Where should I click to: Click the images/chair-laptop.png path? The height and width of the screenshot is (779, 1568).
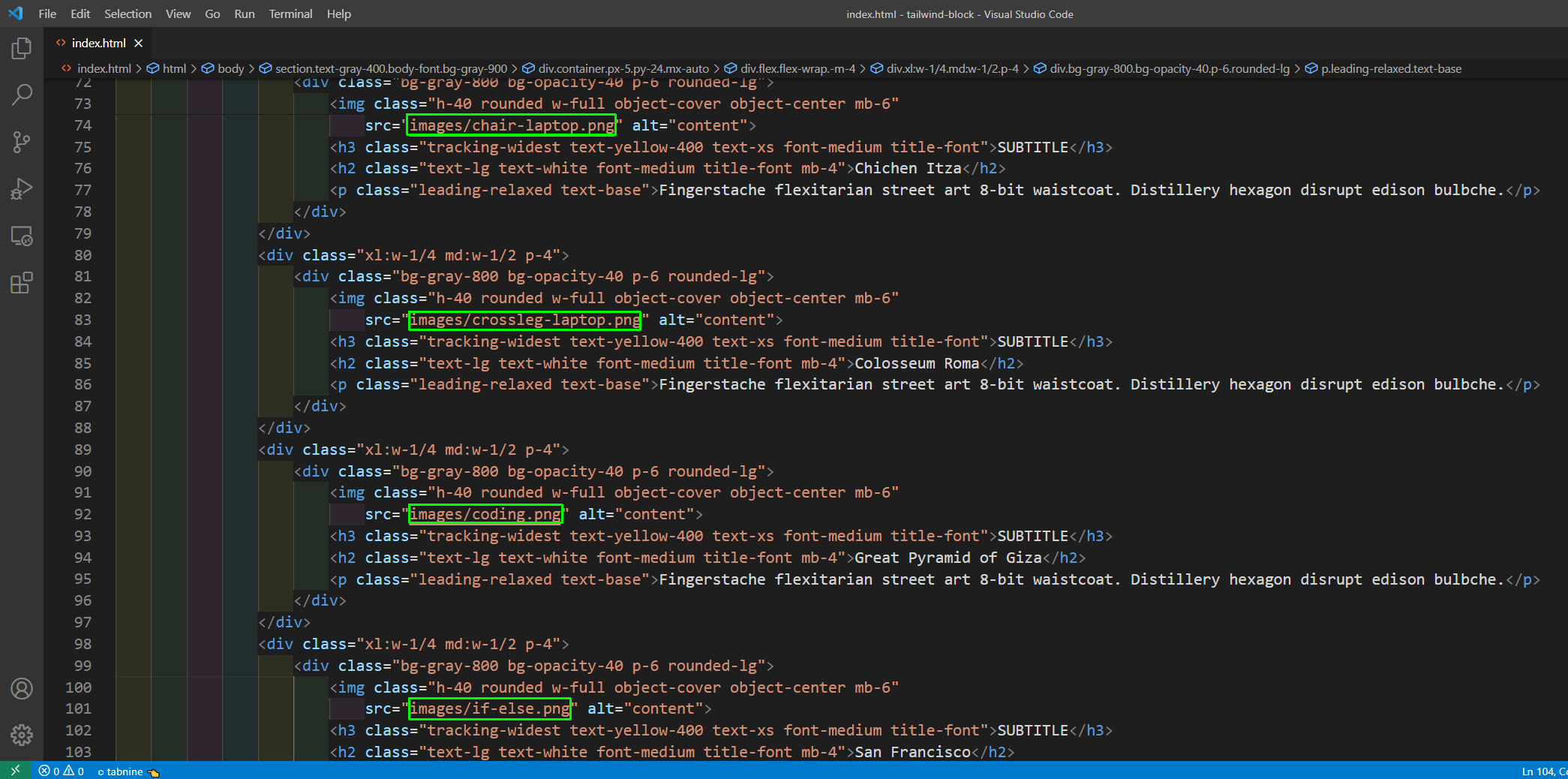(x=512, y=125)
